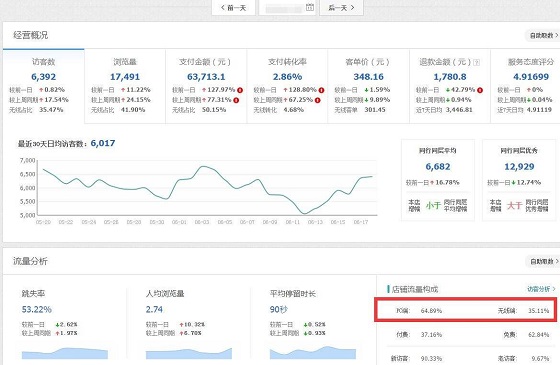Select the 浏览量 metric tab
Screen dimensions: 560x365
pyautogui.click(x=125, y=86)
